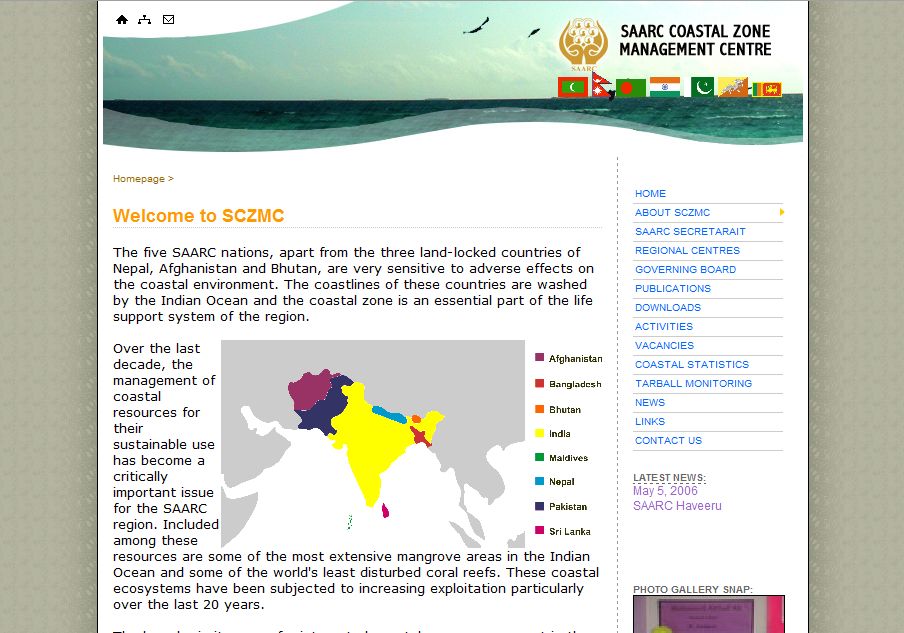Click the "Maldives" legend label
Viewport: 904px width, 633px height.
coord(568,458)
